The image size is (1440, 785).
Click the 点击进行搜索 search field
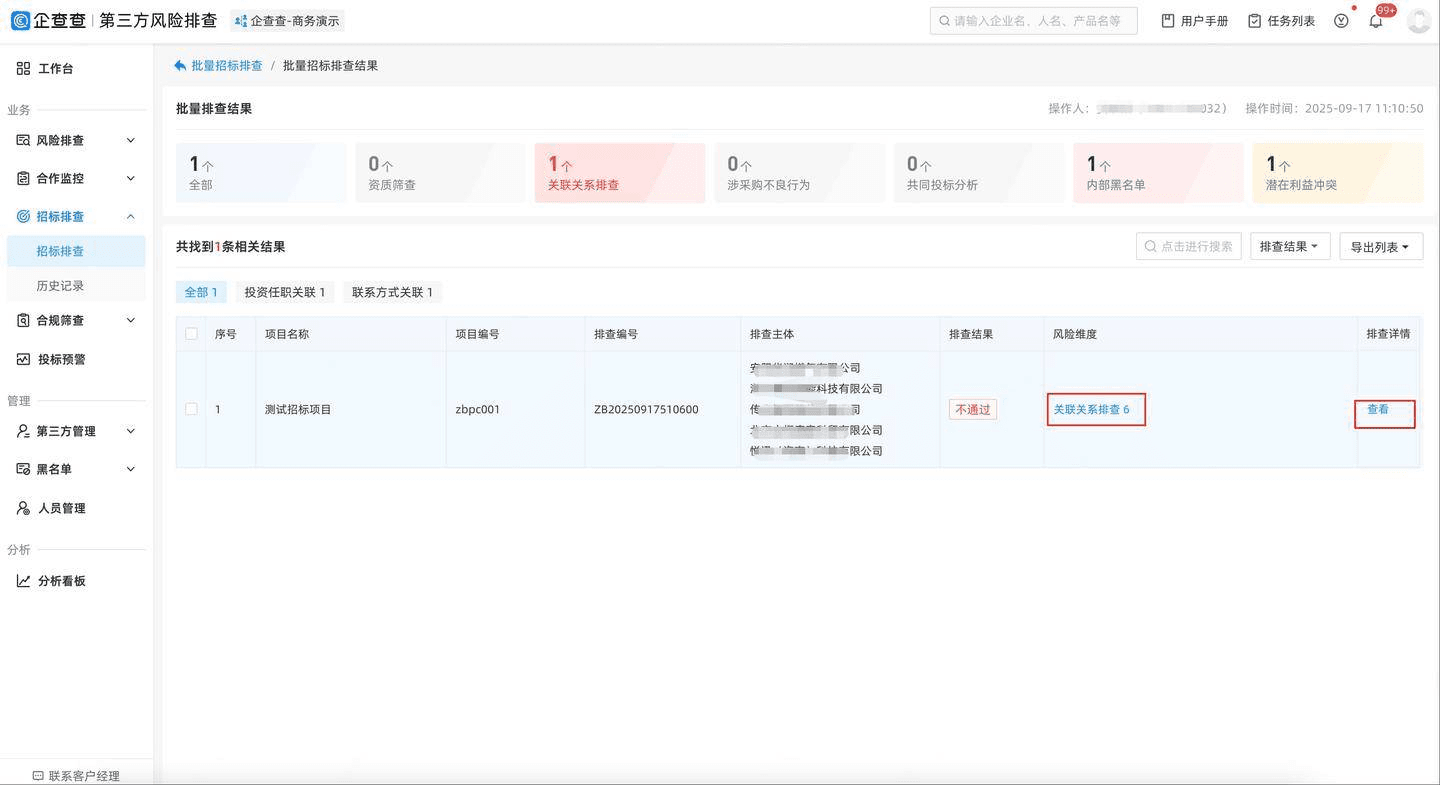tap(1189, 246)
